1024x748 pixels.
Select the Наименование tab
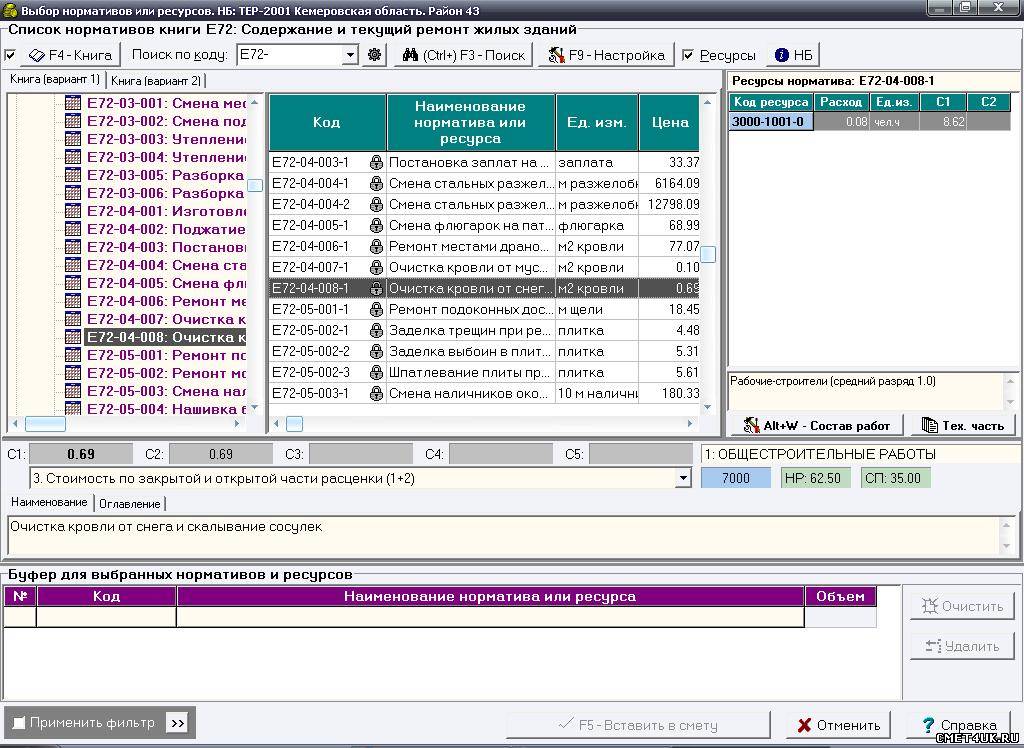click(x=49, y=502)
